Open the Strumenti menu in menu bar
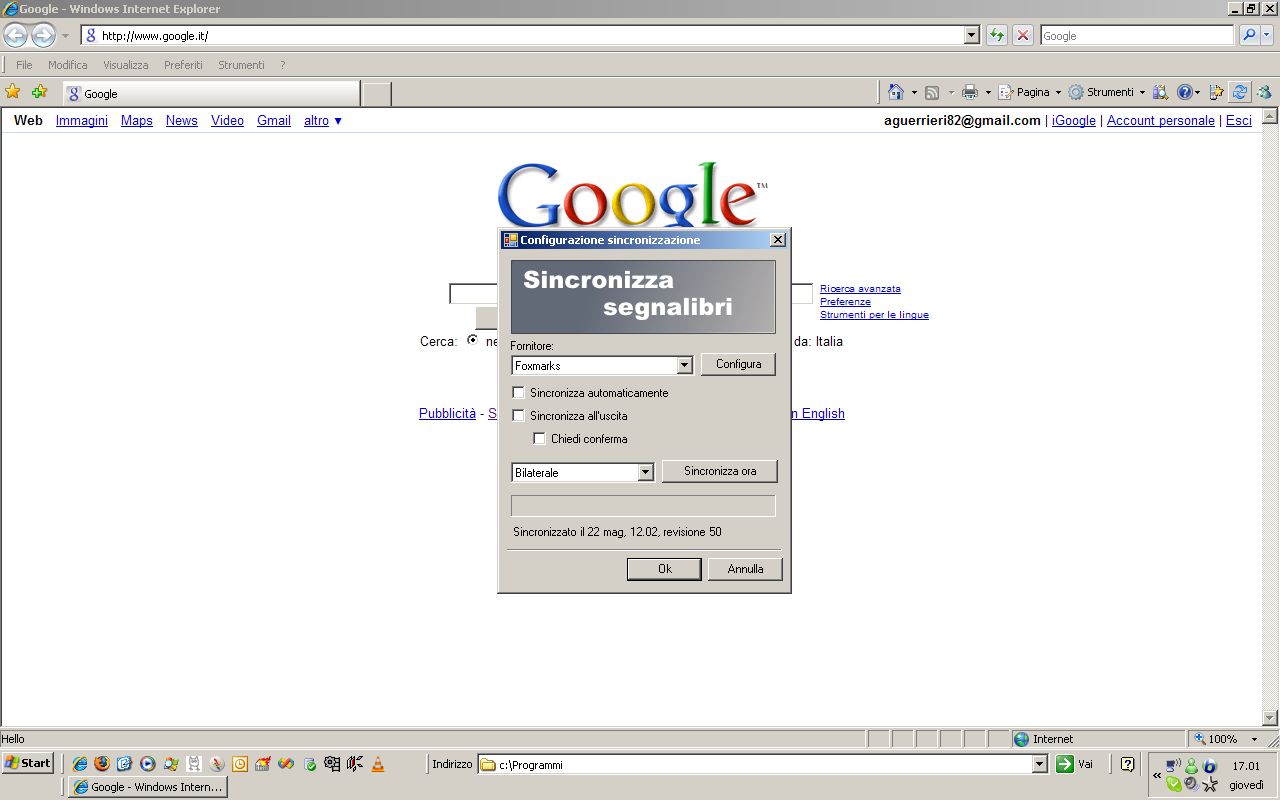Viewport: 1280px width, 800px height. (x=241, y=65)
